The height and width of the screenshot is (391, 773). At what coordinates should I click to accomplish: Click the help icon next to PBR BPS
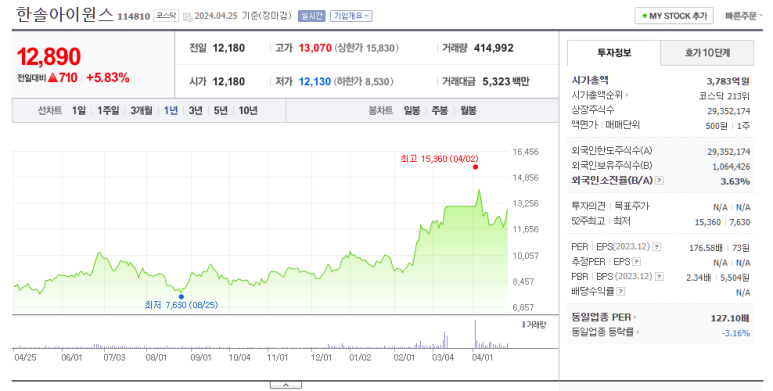click(659, 277)
